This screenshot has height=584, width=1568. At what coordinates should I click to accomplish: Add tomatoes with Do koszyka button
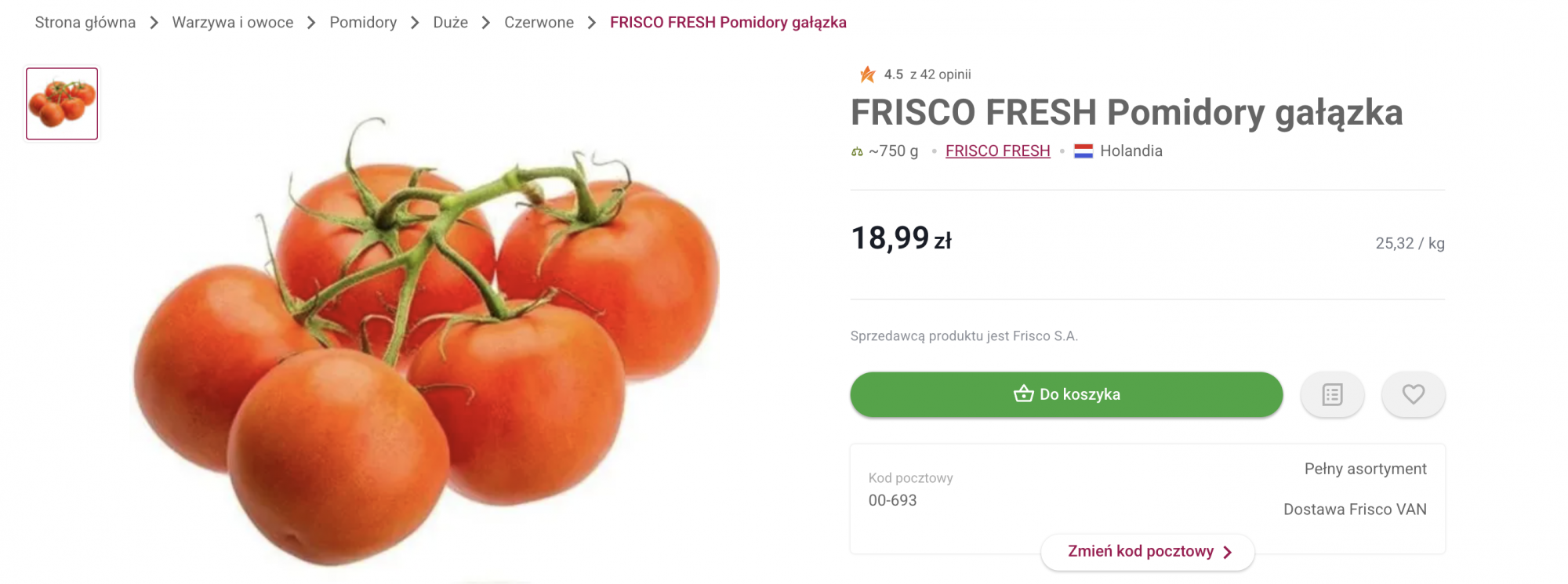1066,394
